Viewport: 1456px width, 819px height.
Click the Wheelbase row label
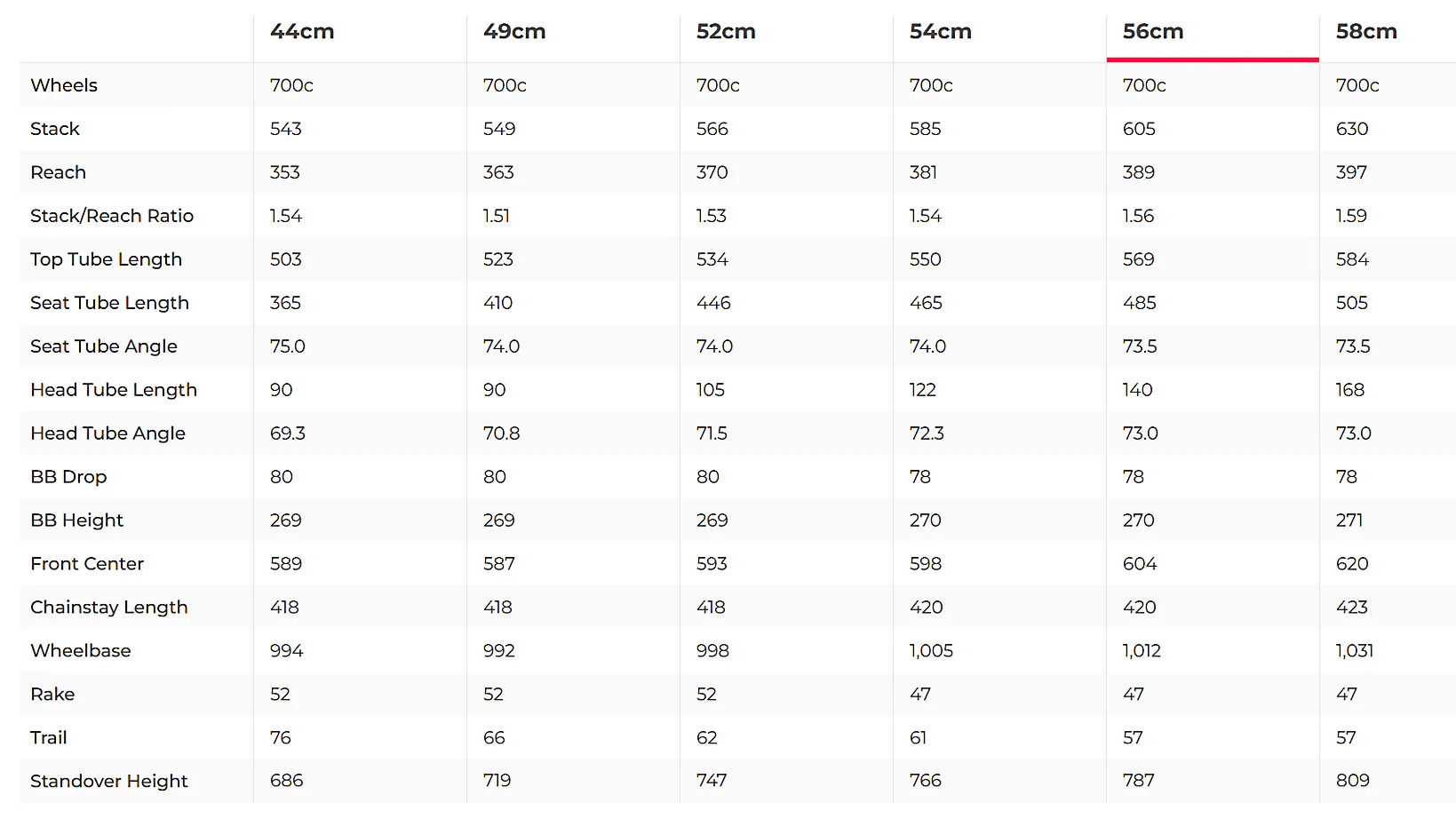81,651
